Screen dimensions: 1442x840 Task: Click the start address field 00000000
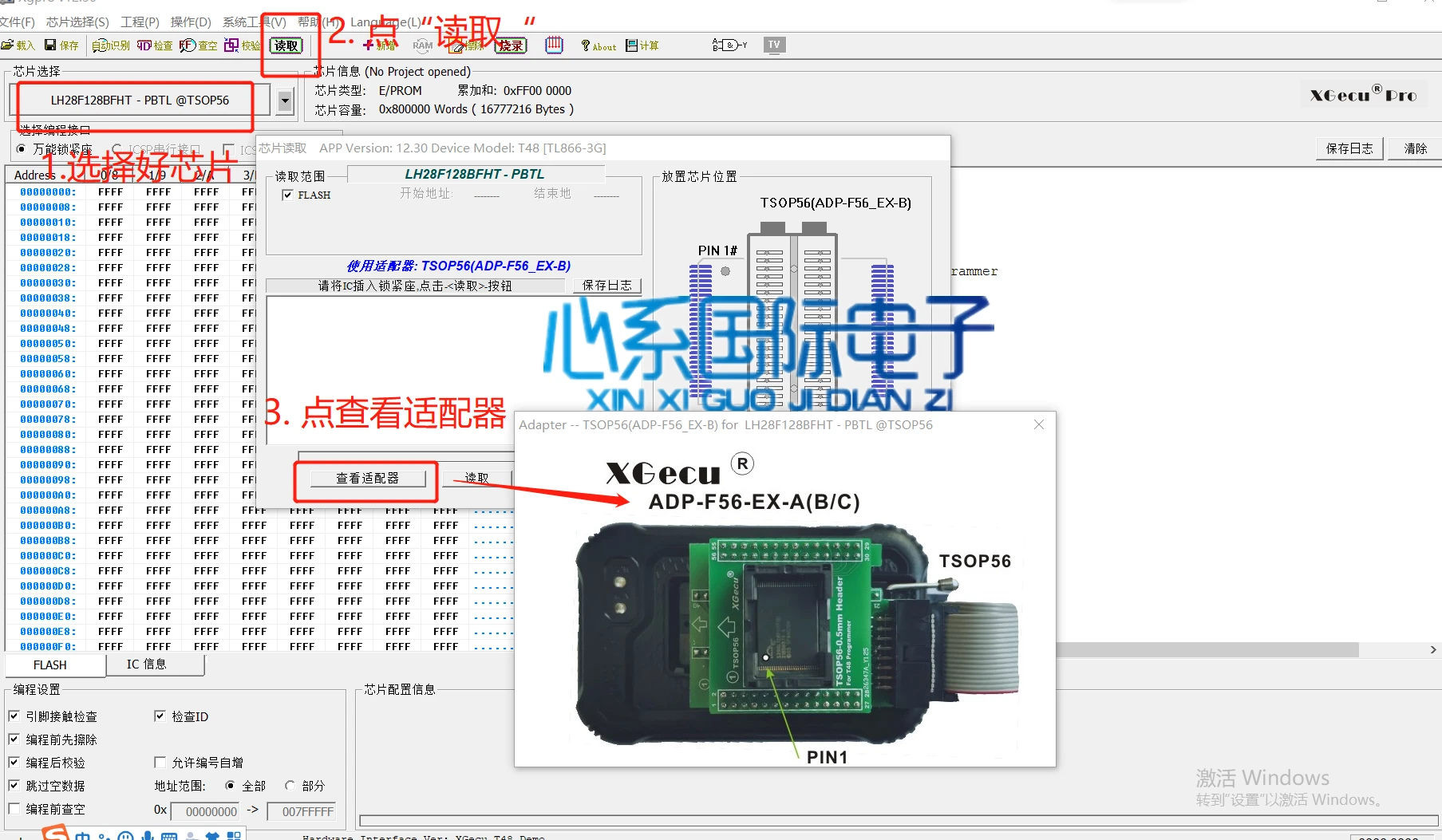[x=207, y=811]
